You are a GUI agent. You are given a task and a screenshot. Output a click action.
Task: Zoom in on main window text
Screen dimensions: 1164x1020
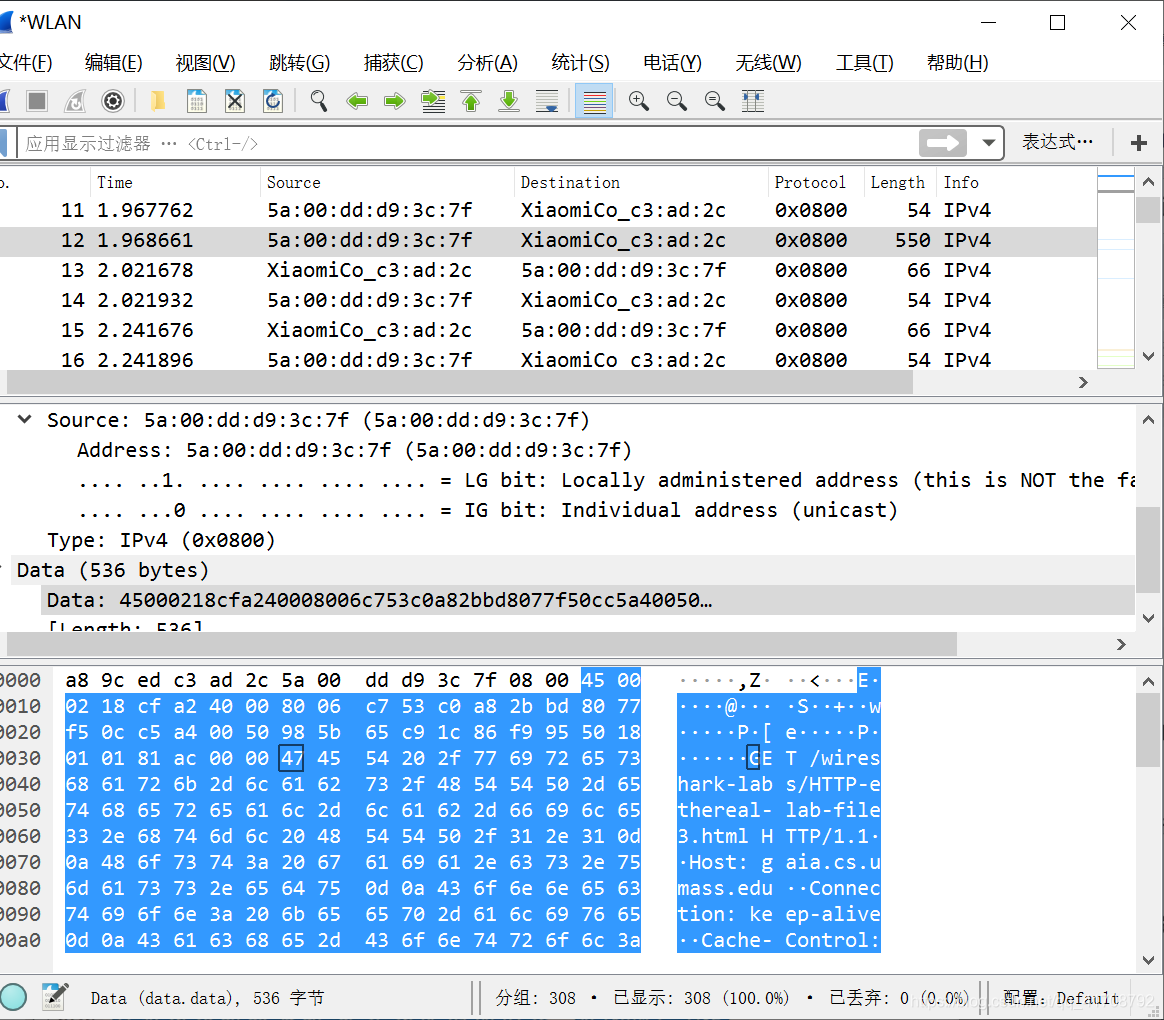pyautogui.click(x=638, y=101)
